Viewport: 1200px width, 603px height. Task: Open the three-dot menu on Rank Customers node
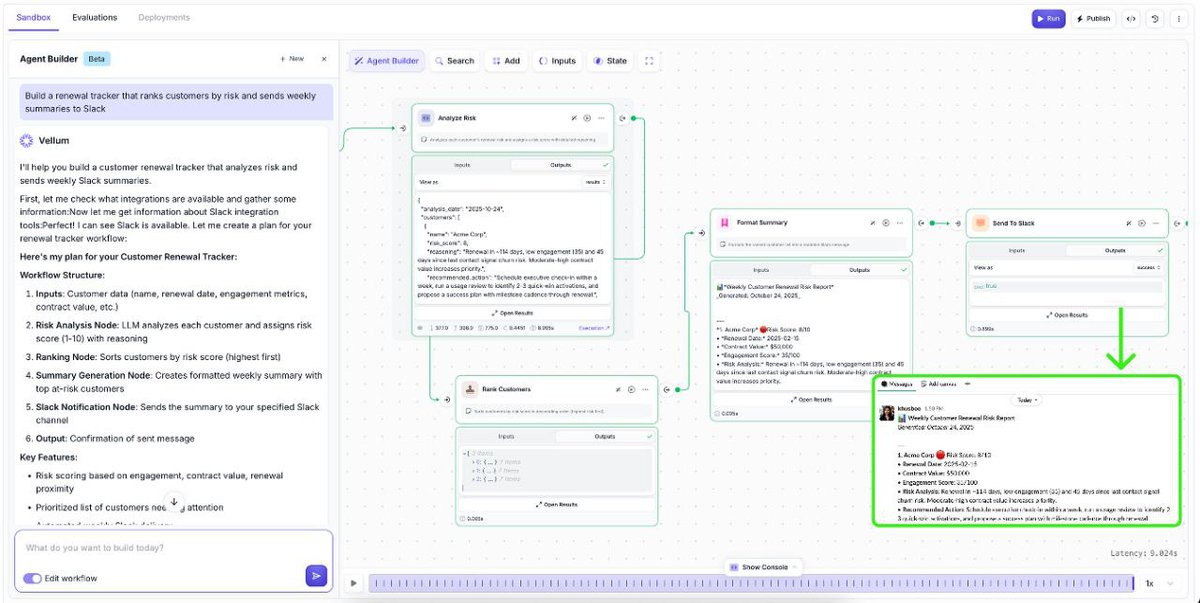point(644,389)
